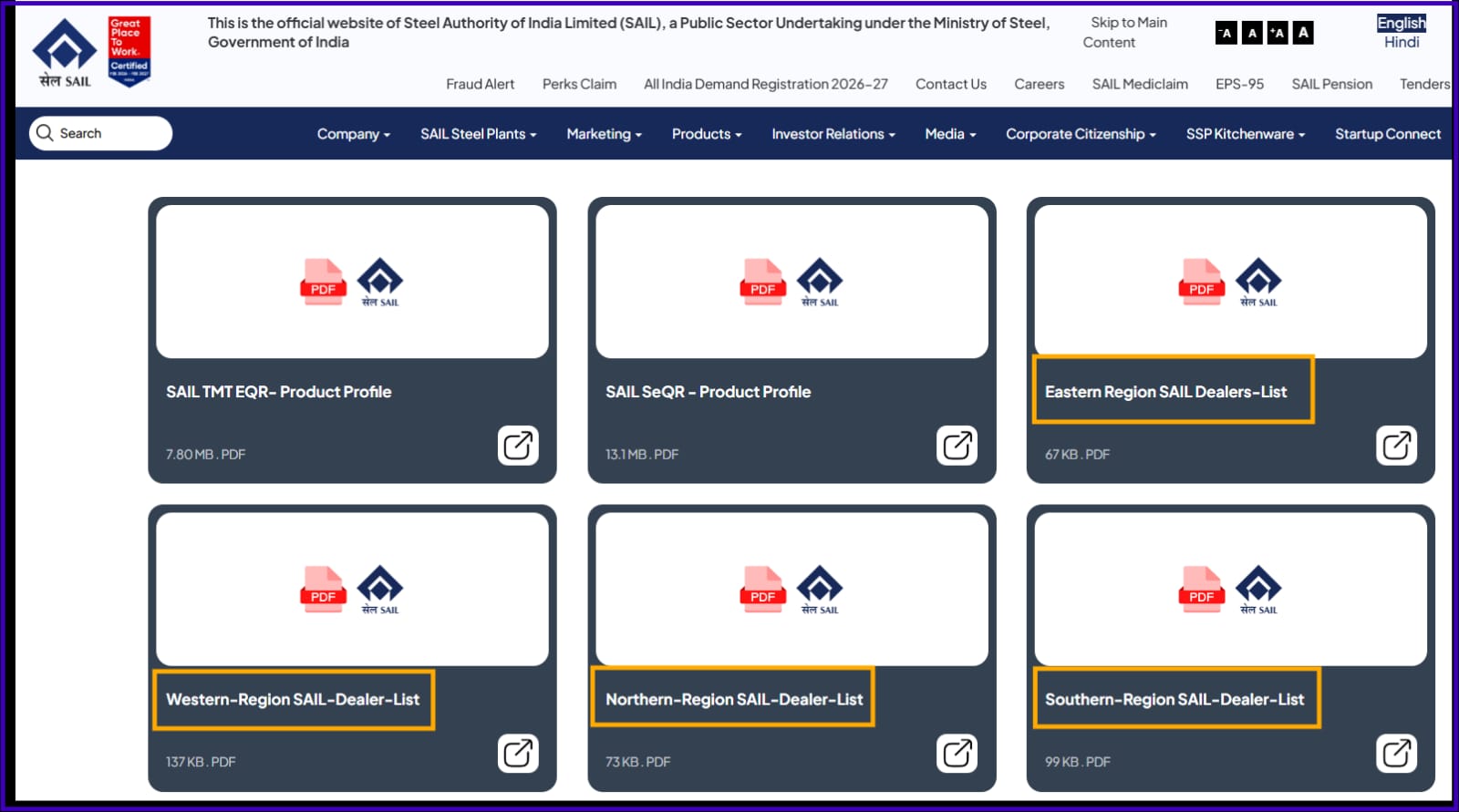The image size is (1459, 812).
Task: Decrease font size with the -A button
Action: (1226, 33)
